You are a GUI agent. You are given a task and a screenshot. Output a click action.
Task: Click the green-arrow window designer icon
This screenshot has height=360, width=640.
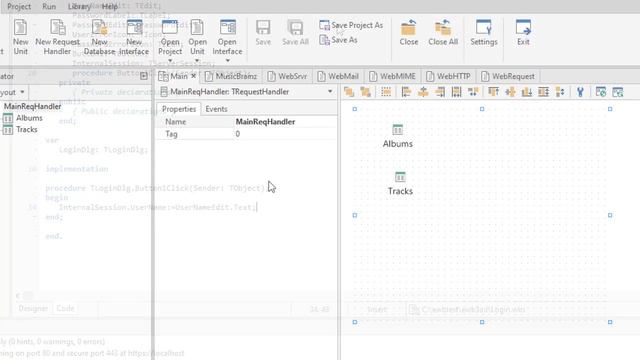(x=600, y=92)
